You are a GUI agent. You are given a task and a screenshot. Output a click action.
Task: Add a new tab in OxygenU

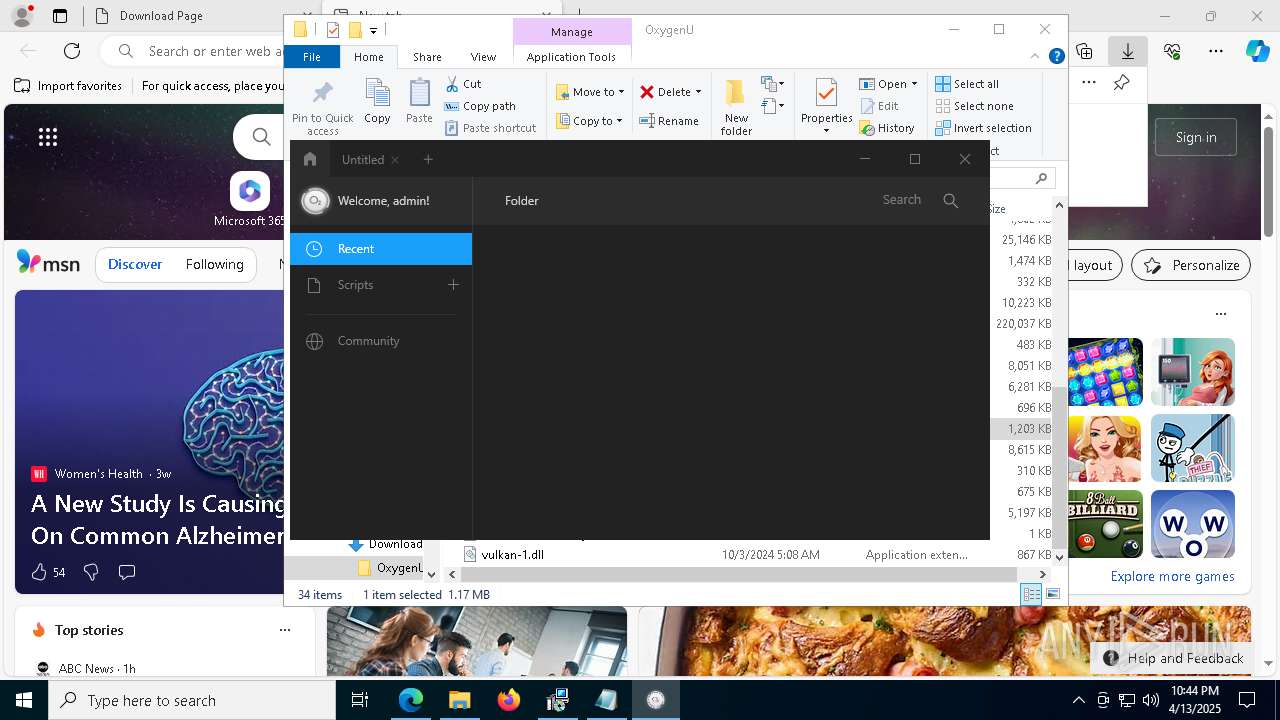coord(428,159)
